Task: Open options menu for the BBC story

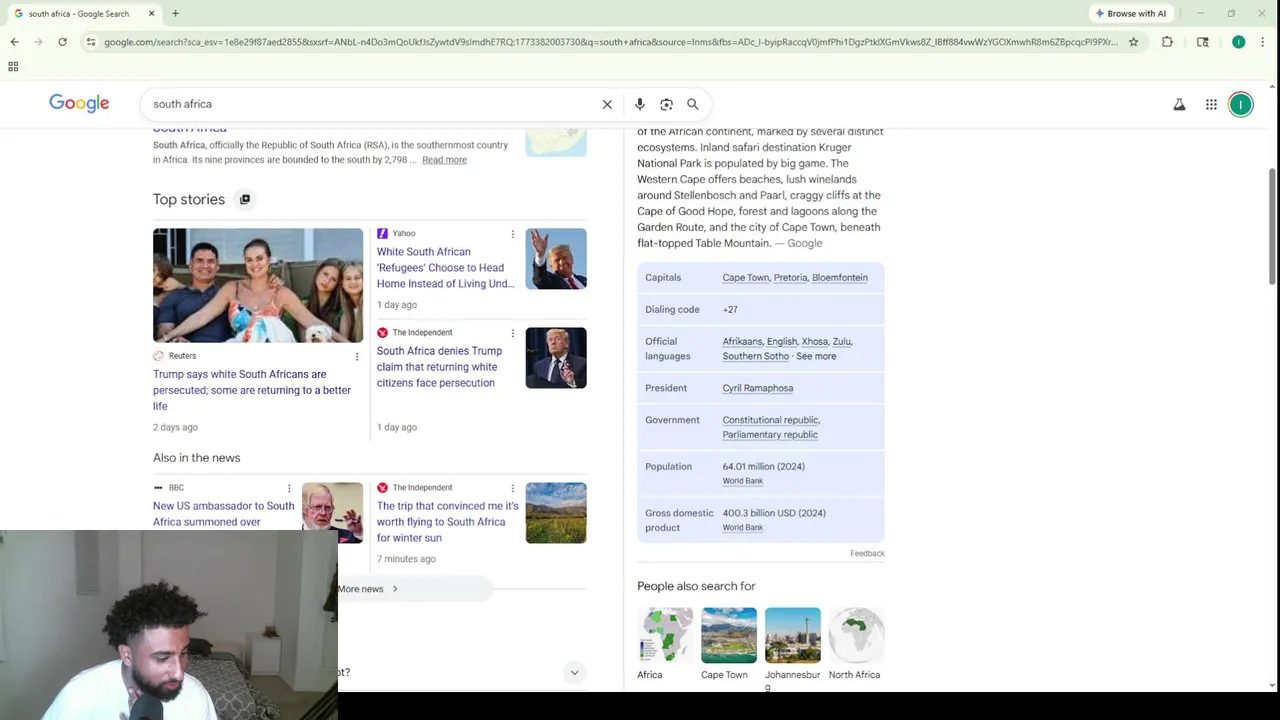Action: click(289, 488)
